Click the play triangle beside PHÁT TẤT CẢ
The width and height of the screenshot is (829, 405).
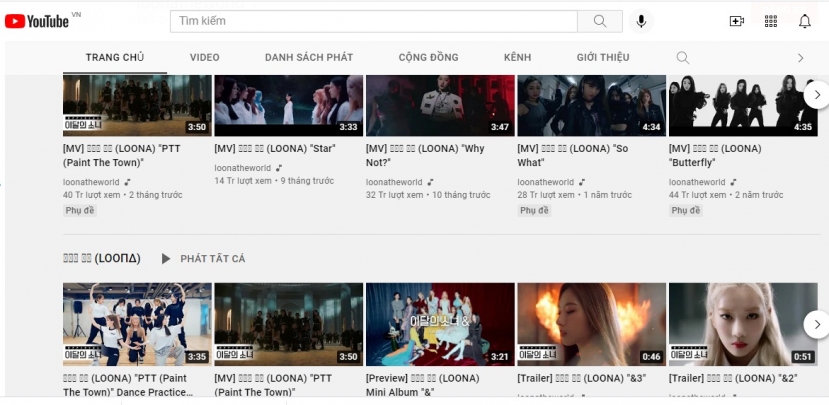point(166,259)
